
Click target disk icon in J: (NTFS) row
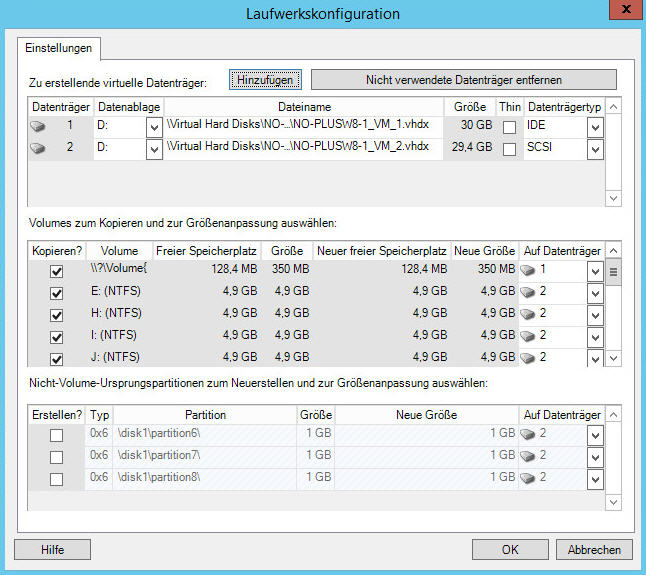tap(529, 358)
